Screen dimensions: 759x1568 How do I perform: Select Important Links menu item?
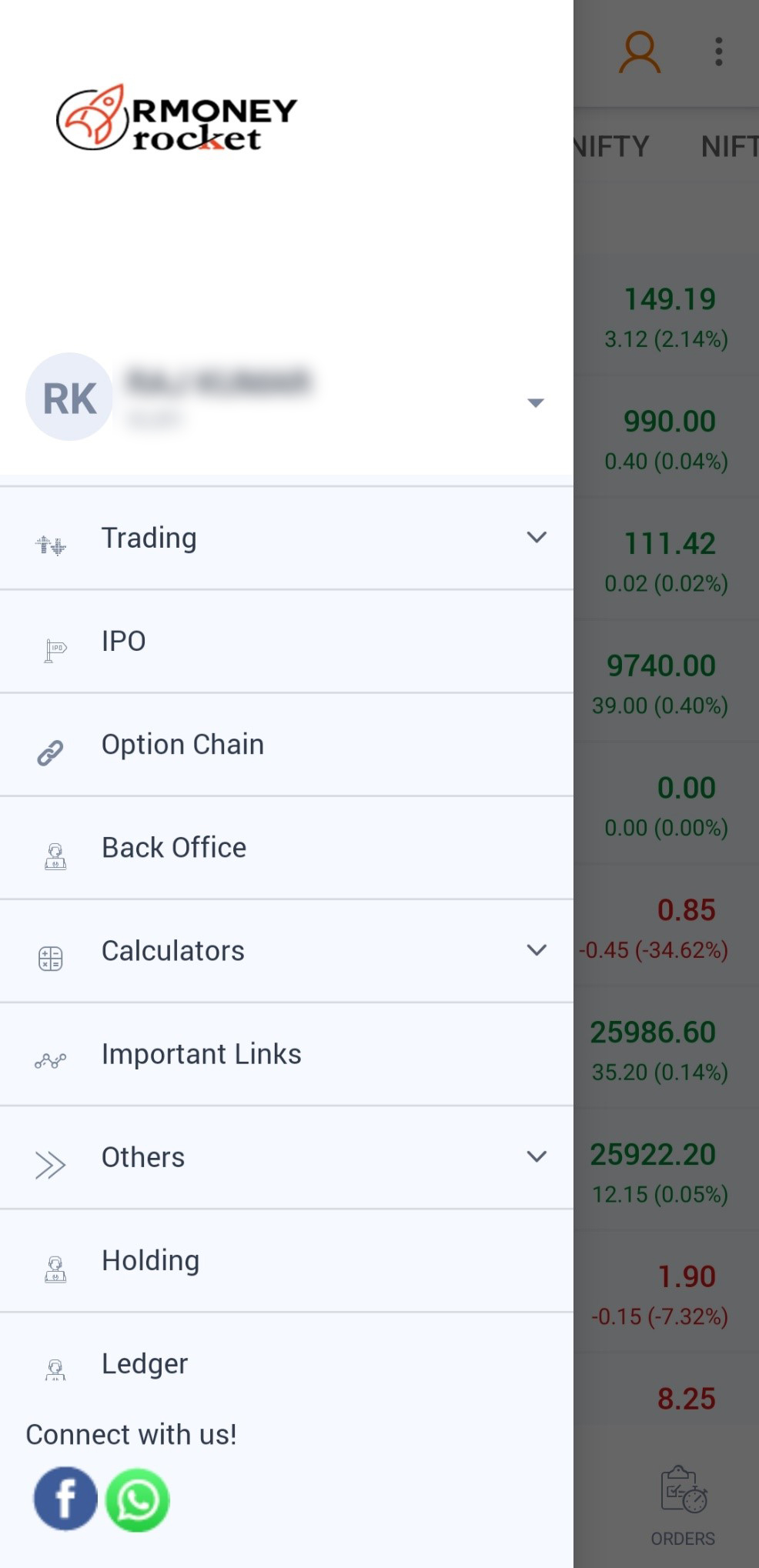point(201,1054)
